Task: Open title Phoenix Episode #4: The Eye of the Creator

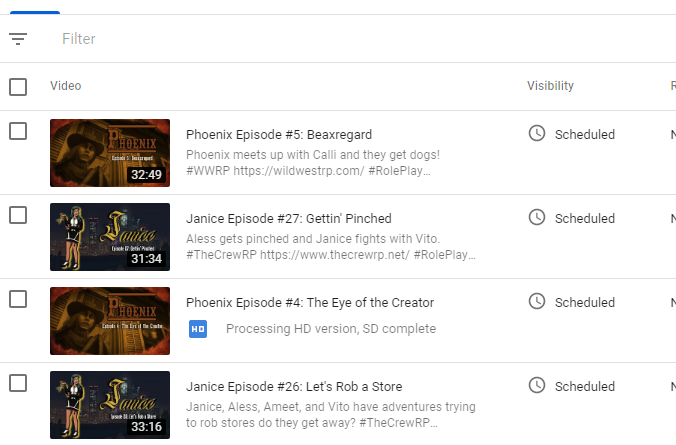Action: [310, 303]
